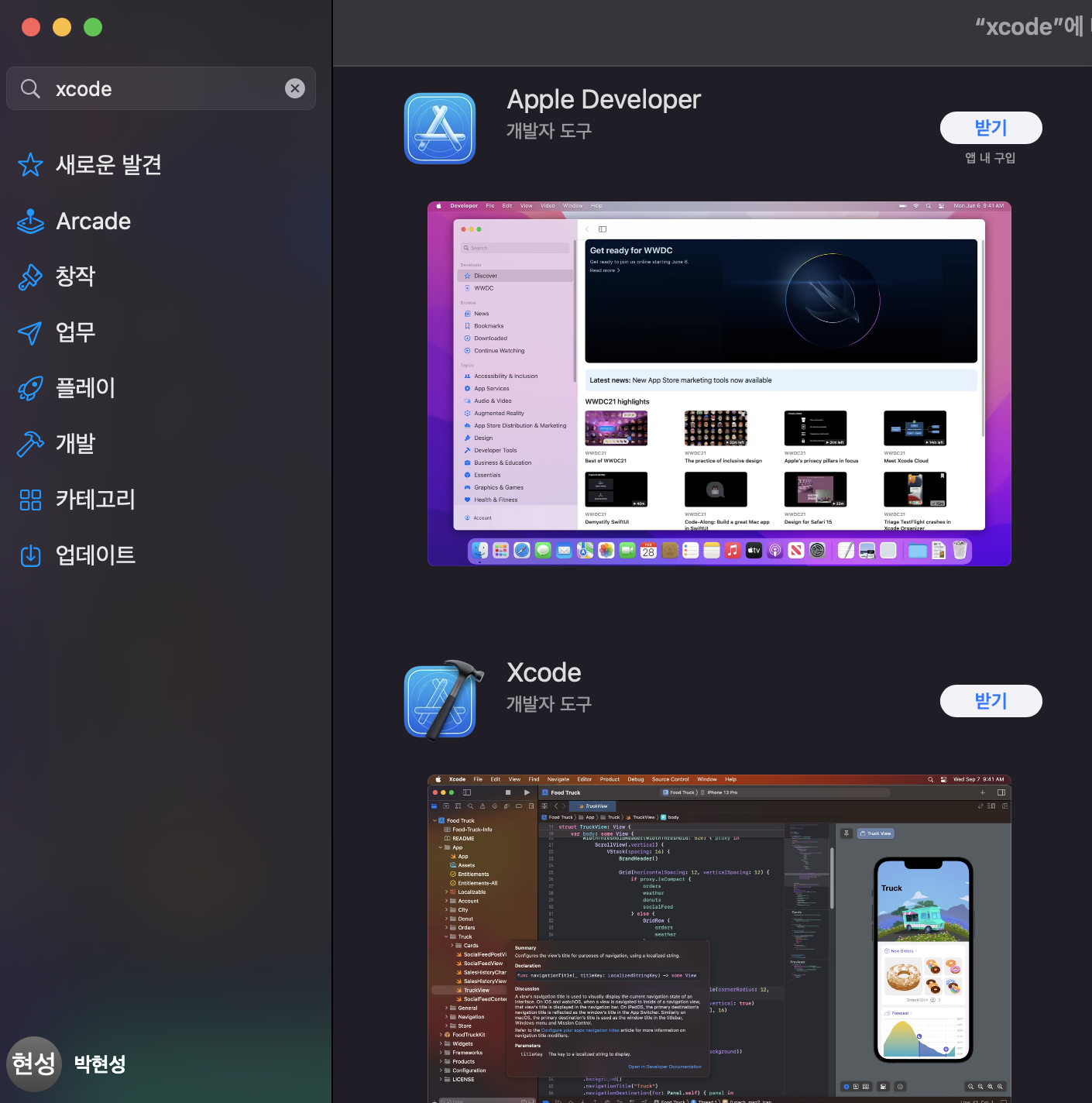Click the hammer icon for 개발
This screenshot has height=1103, width=1092.
pyautogui.click(x=30, y=444)
